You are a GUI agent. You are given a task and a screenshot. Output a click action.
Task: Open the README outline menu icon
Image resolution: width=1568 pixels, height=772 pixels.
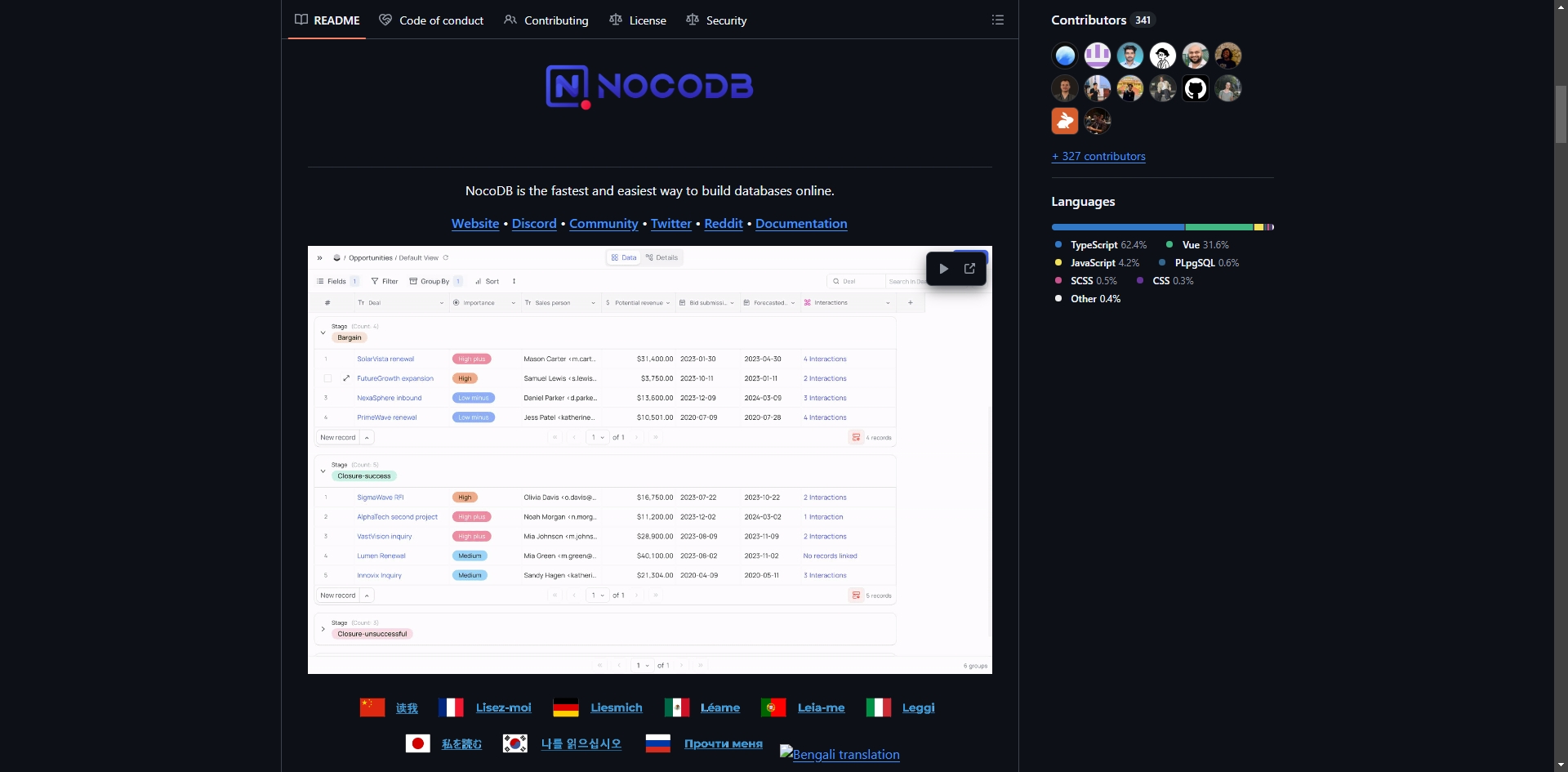997,20
